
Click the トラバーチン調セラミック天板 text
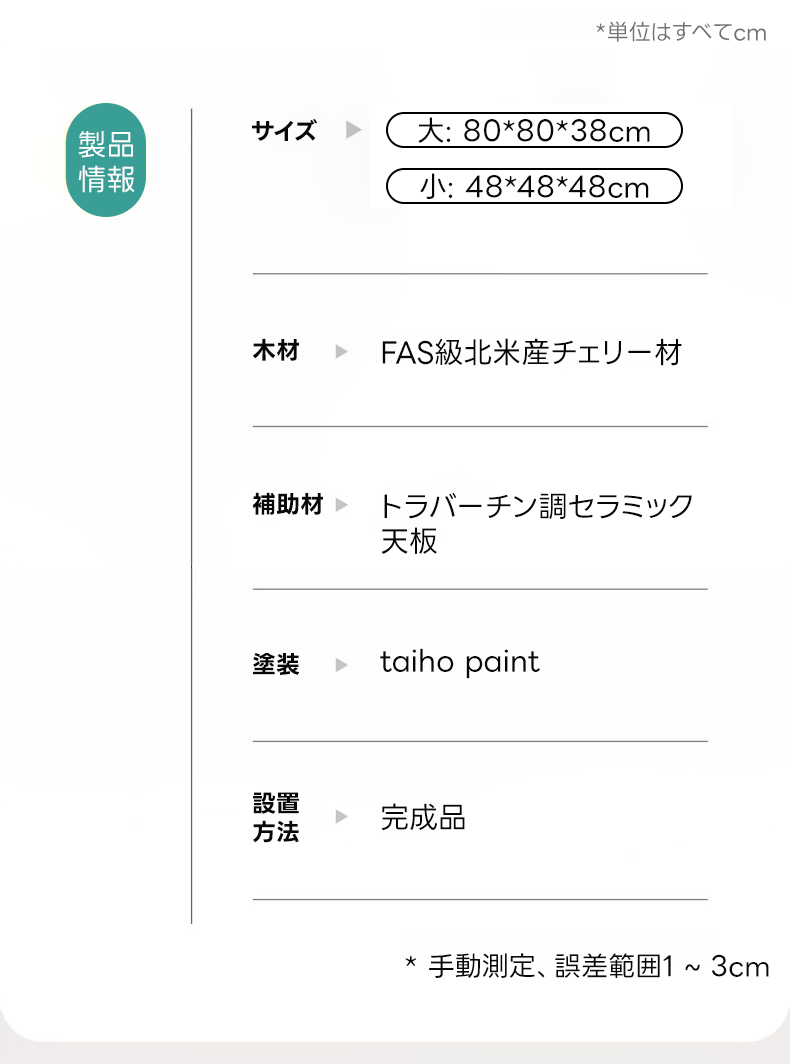tap(536, 522)
